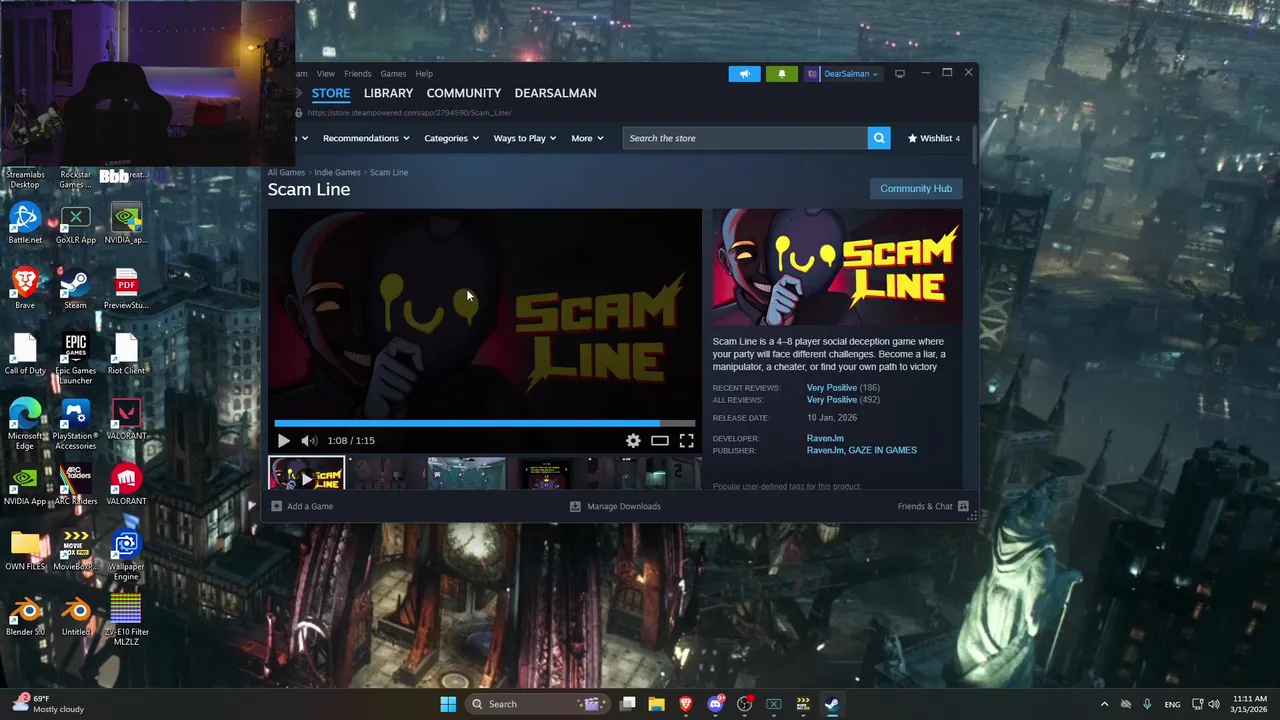Expand the Ways to Play menu
The image size is (1280, 720).
click(525, 138)
